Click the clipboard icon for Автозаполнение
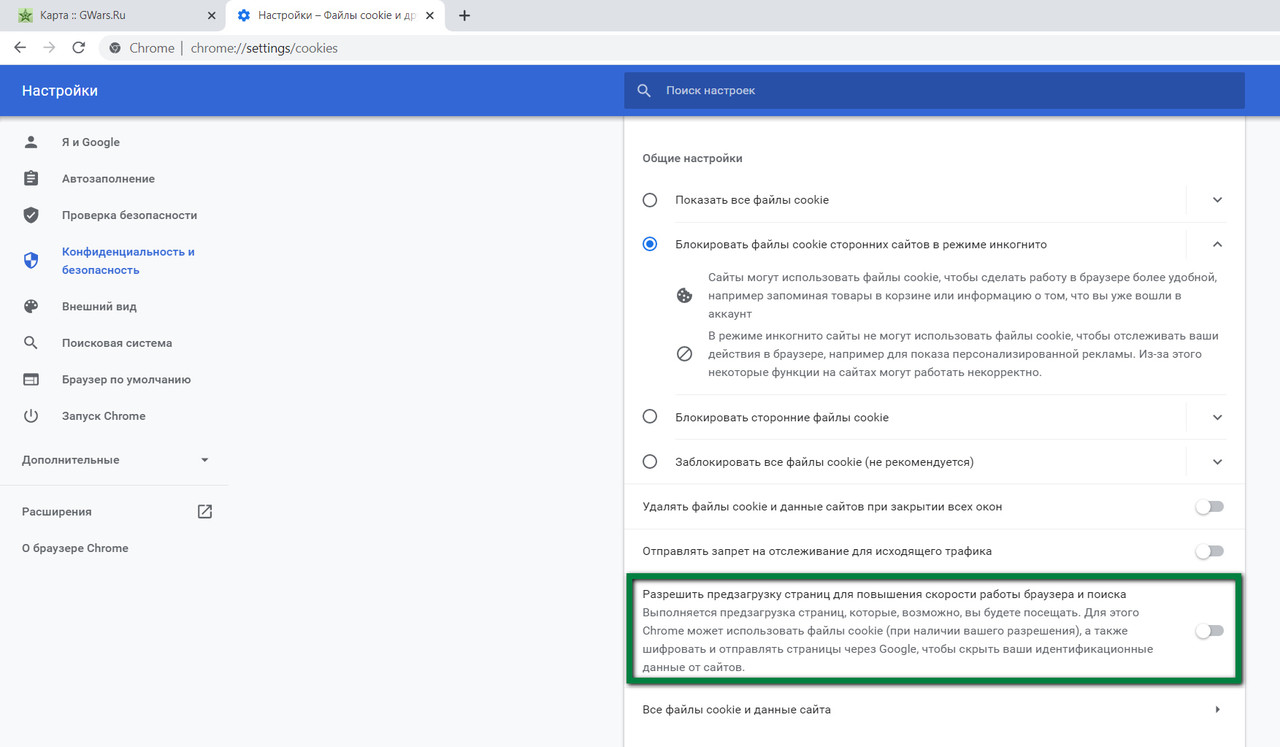Image resolution: width=1280 pixels, height=747 pixels. pos(31,179)
